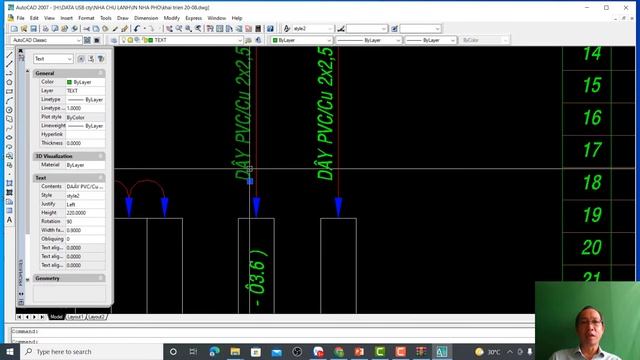This screenshot has width=640, height=360.
Task: Click the Dimension Style icon
Action: click(x=341, y=29)
